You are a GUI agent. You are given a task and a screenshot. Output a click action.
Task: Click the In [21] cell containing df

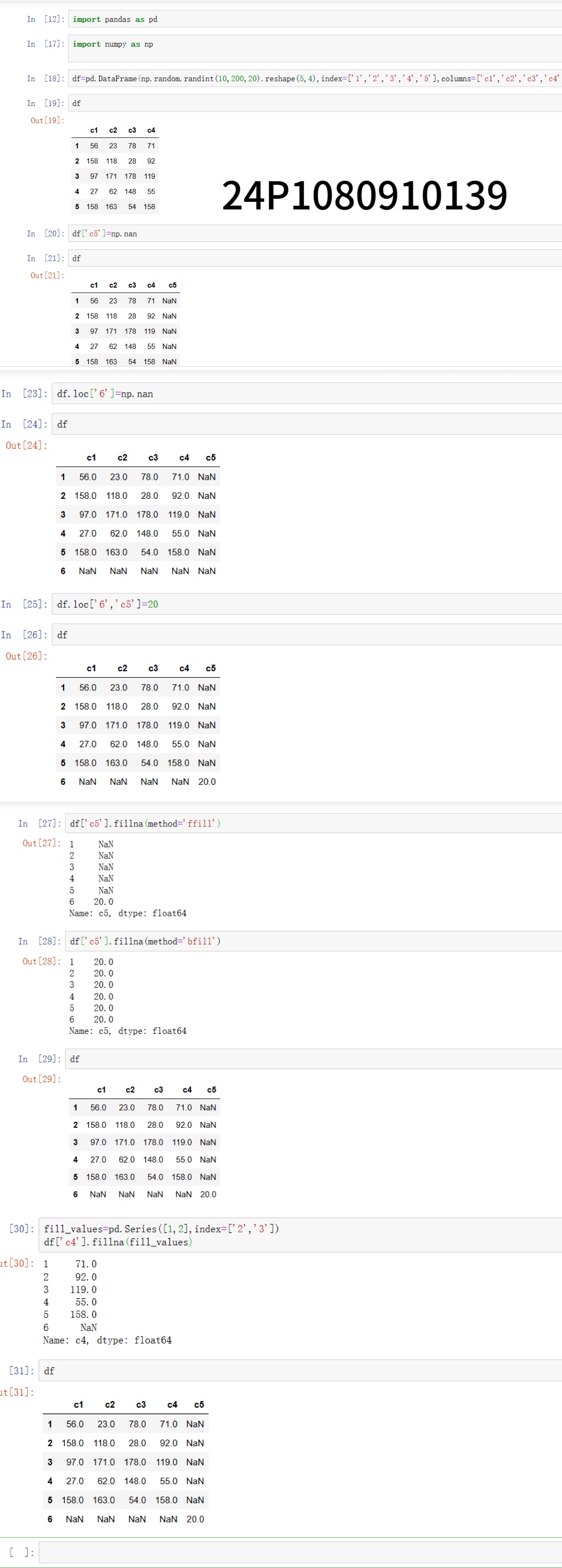[315, 258]
